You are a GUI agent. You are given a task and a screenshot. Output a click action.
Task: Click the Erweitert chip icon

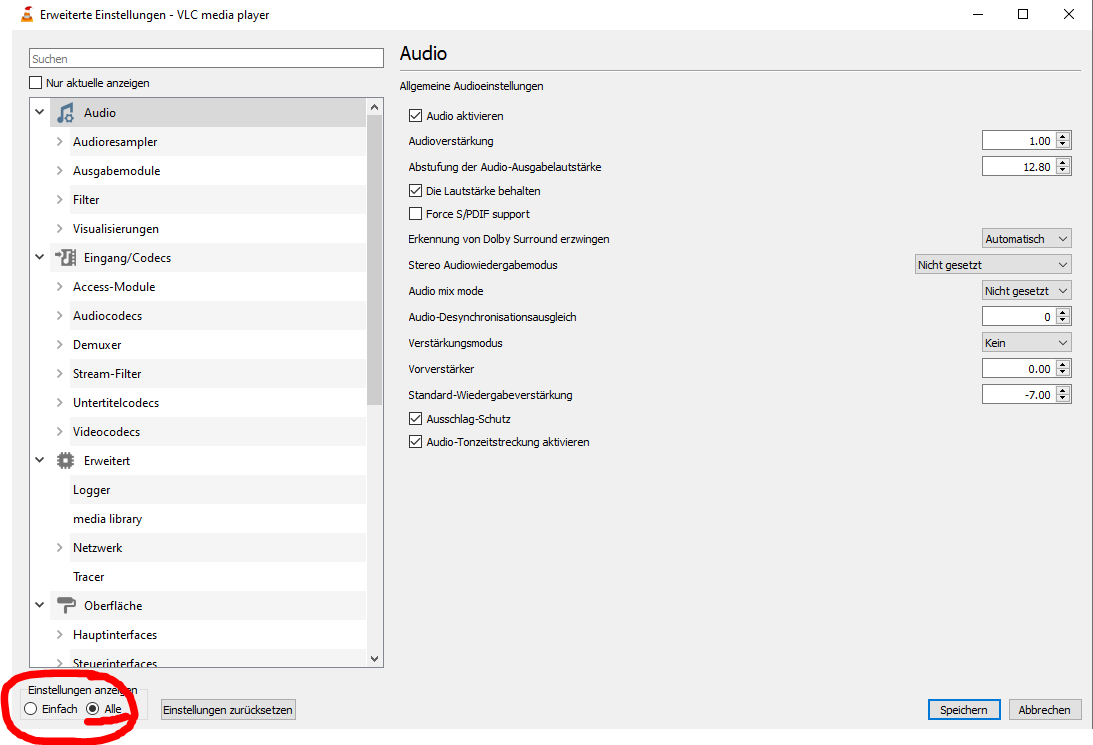pyautogui.click(x=66, y=461)
